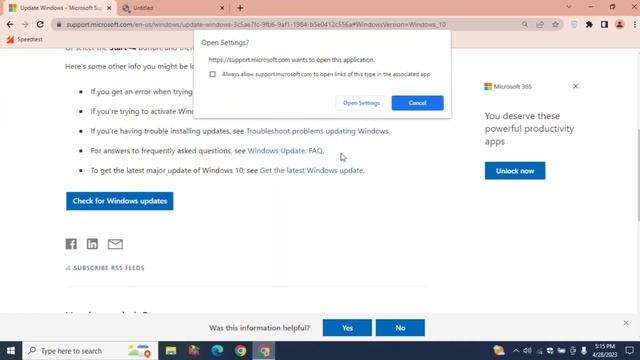Image resolution: width=640 pixels, height=360 pixels.
Task: Switch to the Untitled tab
Action: 173,8
